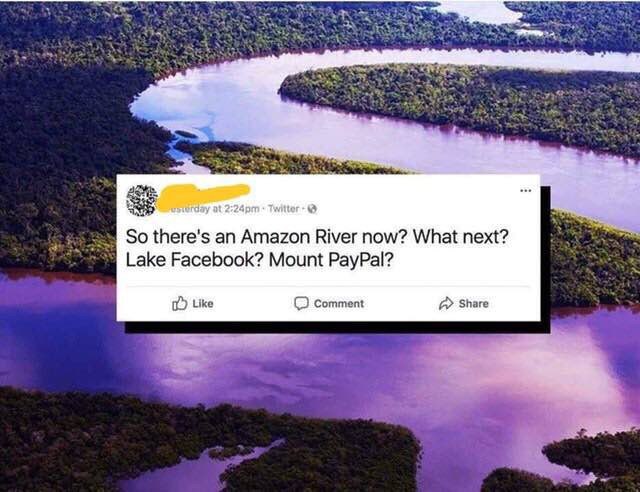Click the black shadow border under the post
Image resolution: width=640 pixels, height=492 pixels.
337,327
